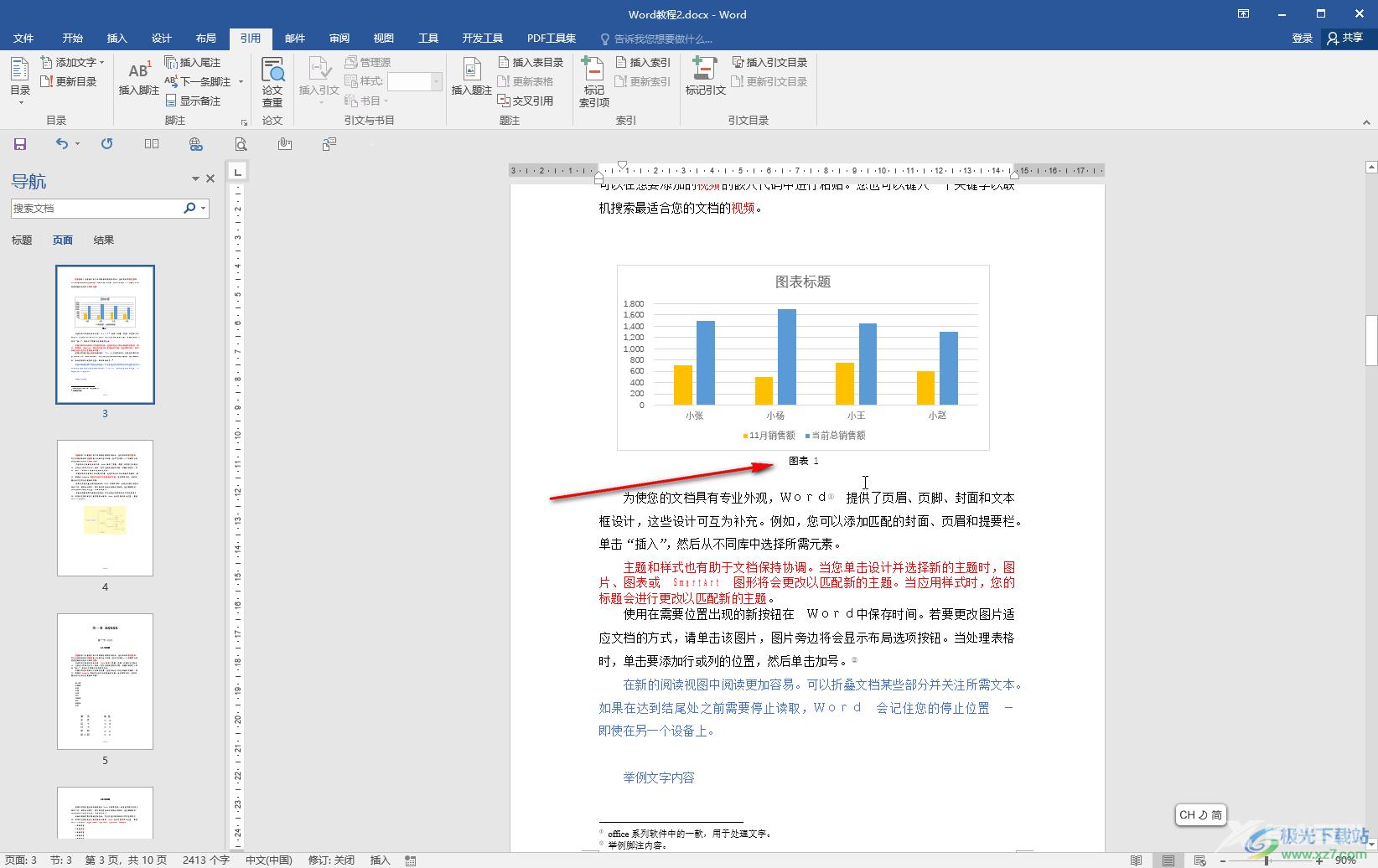Open the 目录 (Table of Contents) button
1378x868 pixels.
20,81
